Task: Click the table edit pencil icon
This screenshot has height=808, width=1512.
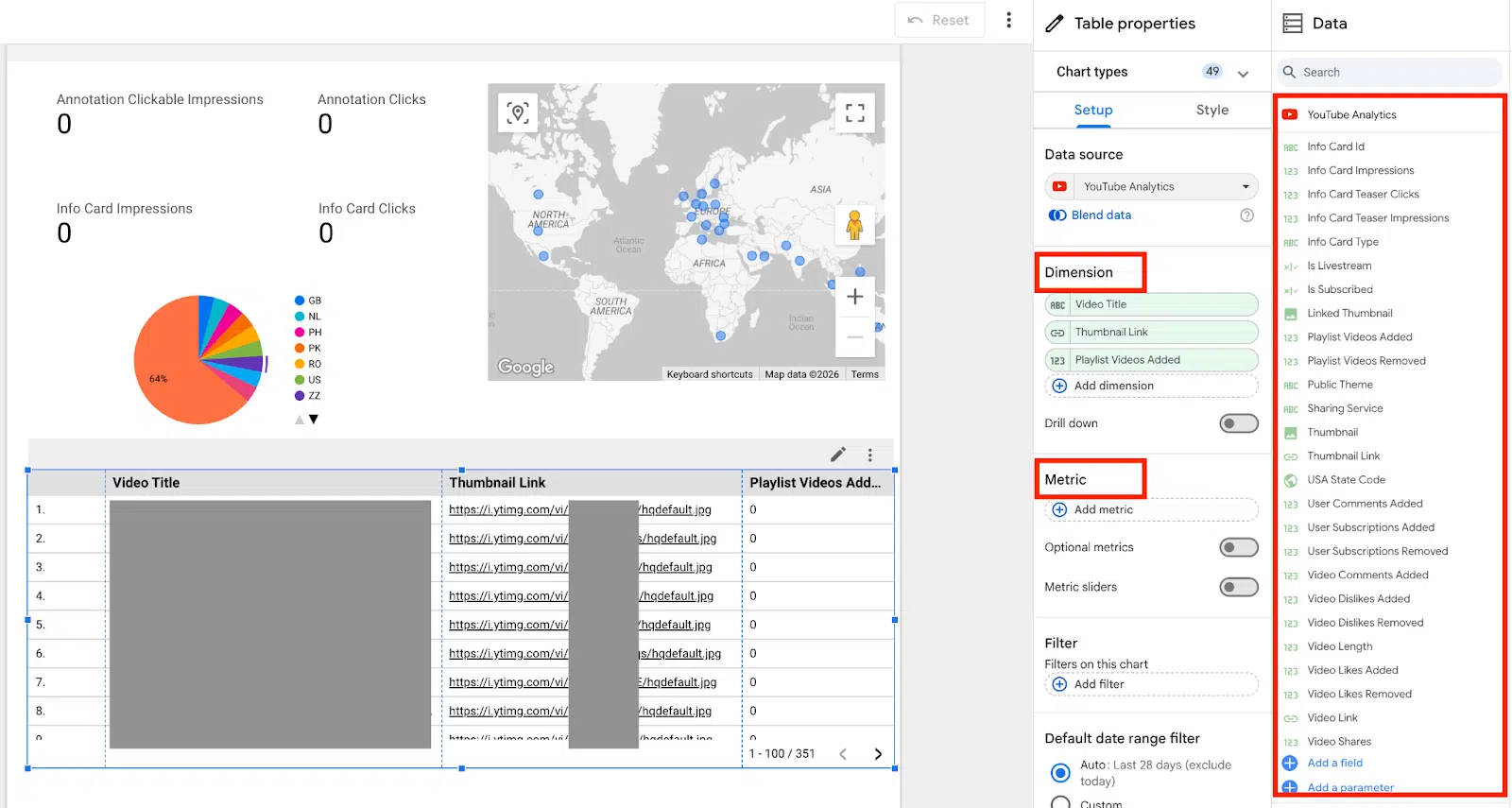Action: pos(838,455)
